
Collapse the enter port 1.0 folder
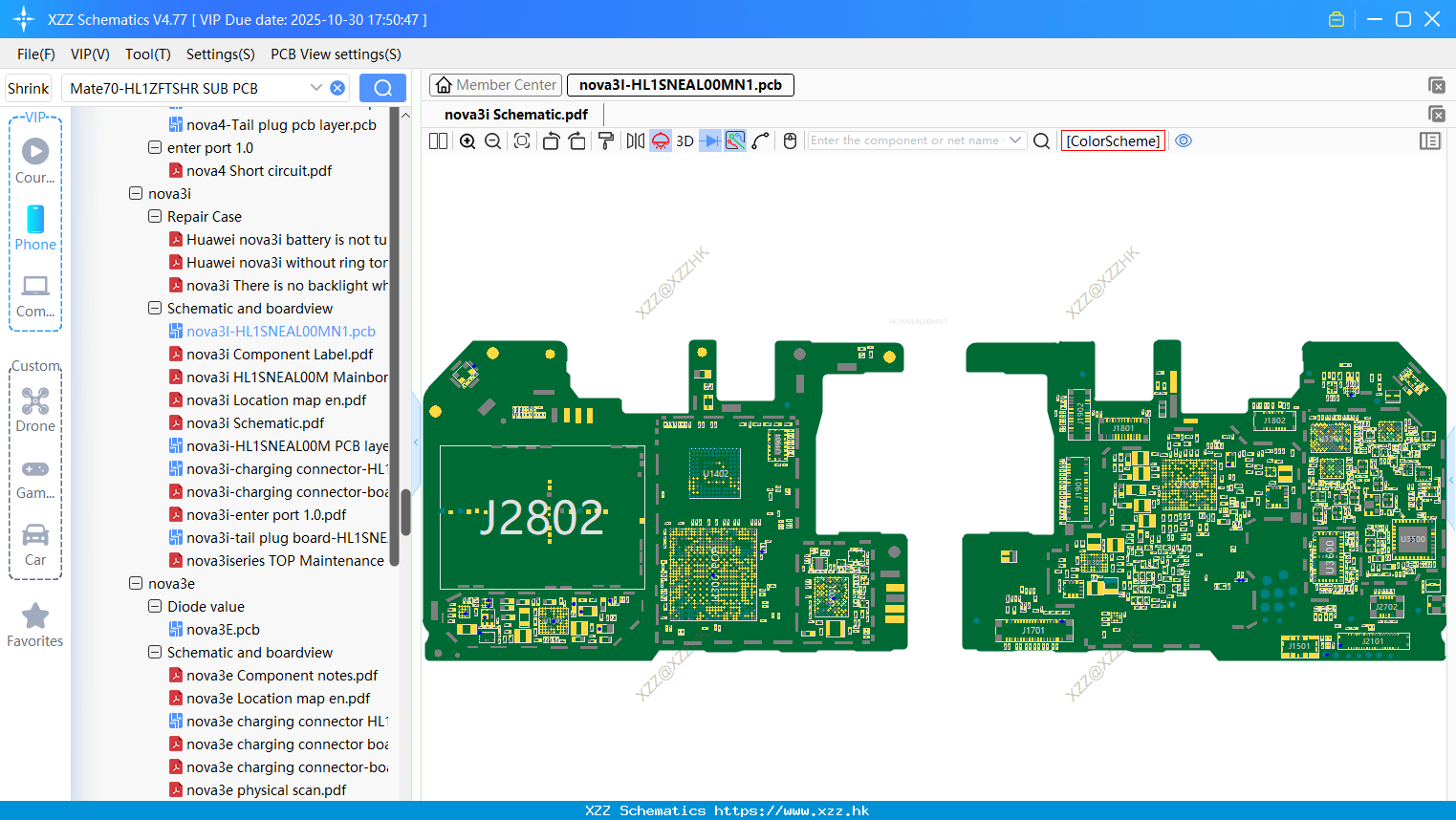155,147
